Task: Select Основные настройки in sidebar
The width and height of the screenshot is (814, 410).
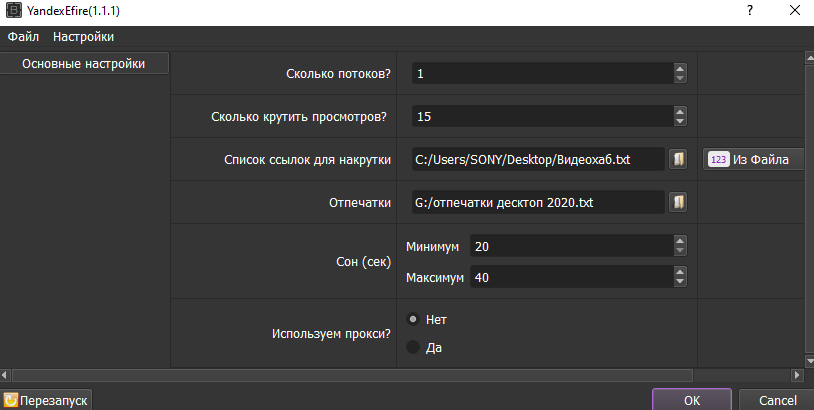Action: (84, 64)
